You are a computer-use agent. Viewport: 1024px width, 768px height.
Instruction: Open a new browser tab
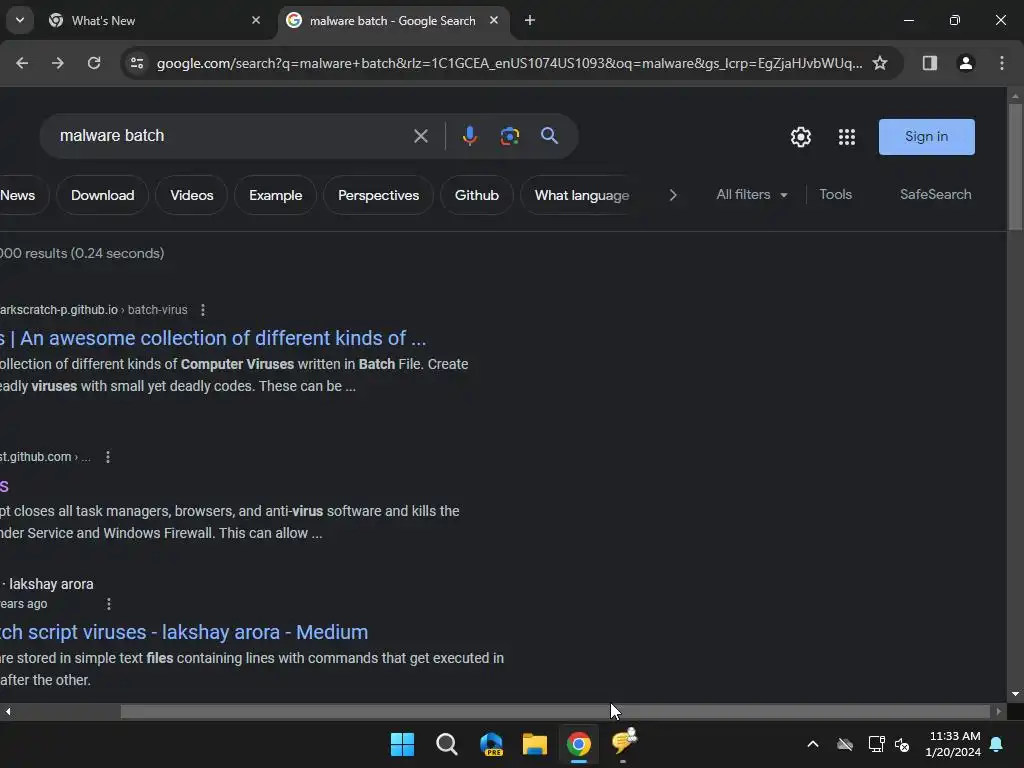pos(530,20)
